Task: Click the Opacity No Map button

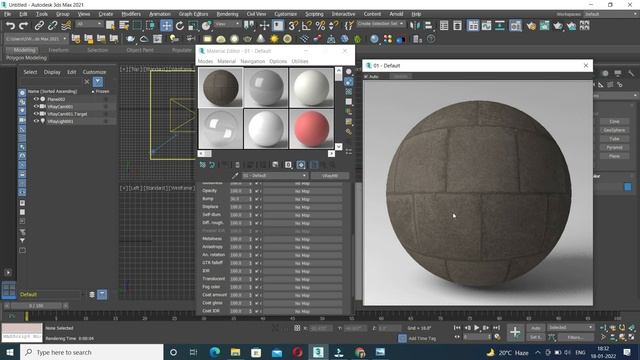Action: (302, 191)
